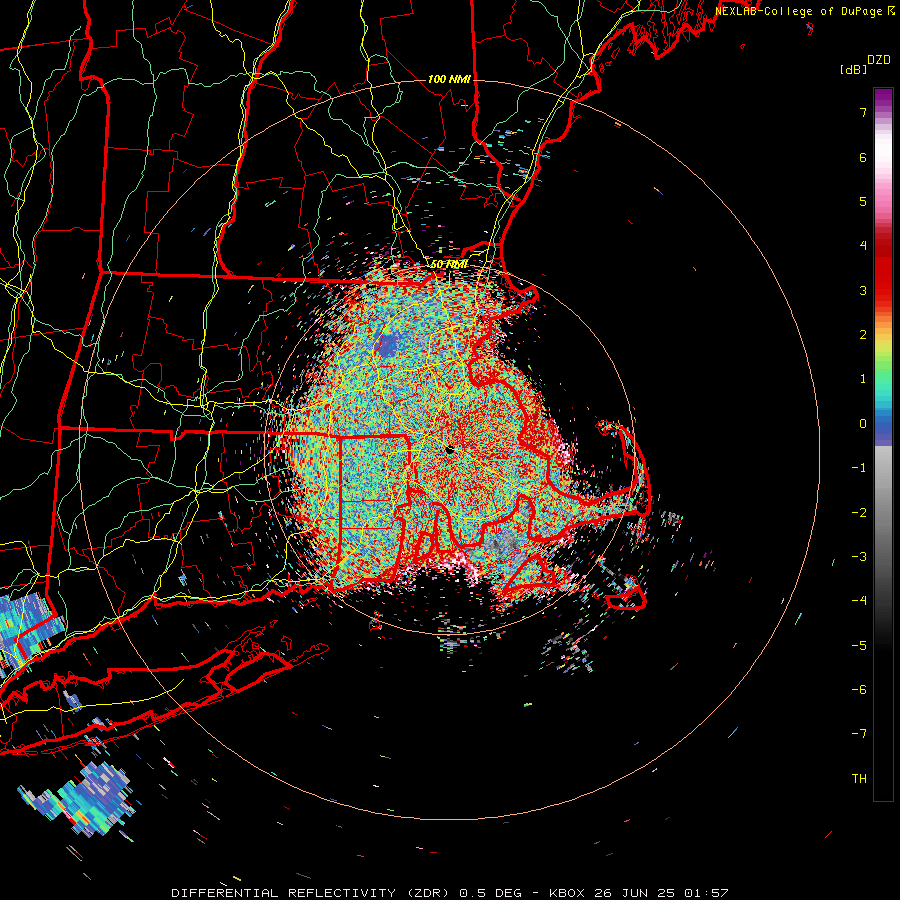Click the '-5' value on color scale

(859, 646)
